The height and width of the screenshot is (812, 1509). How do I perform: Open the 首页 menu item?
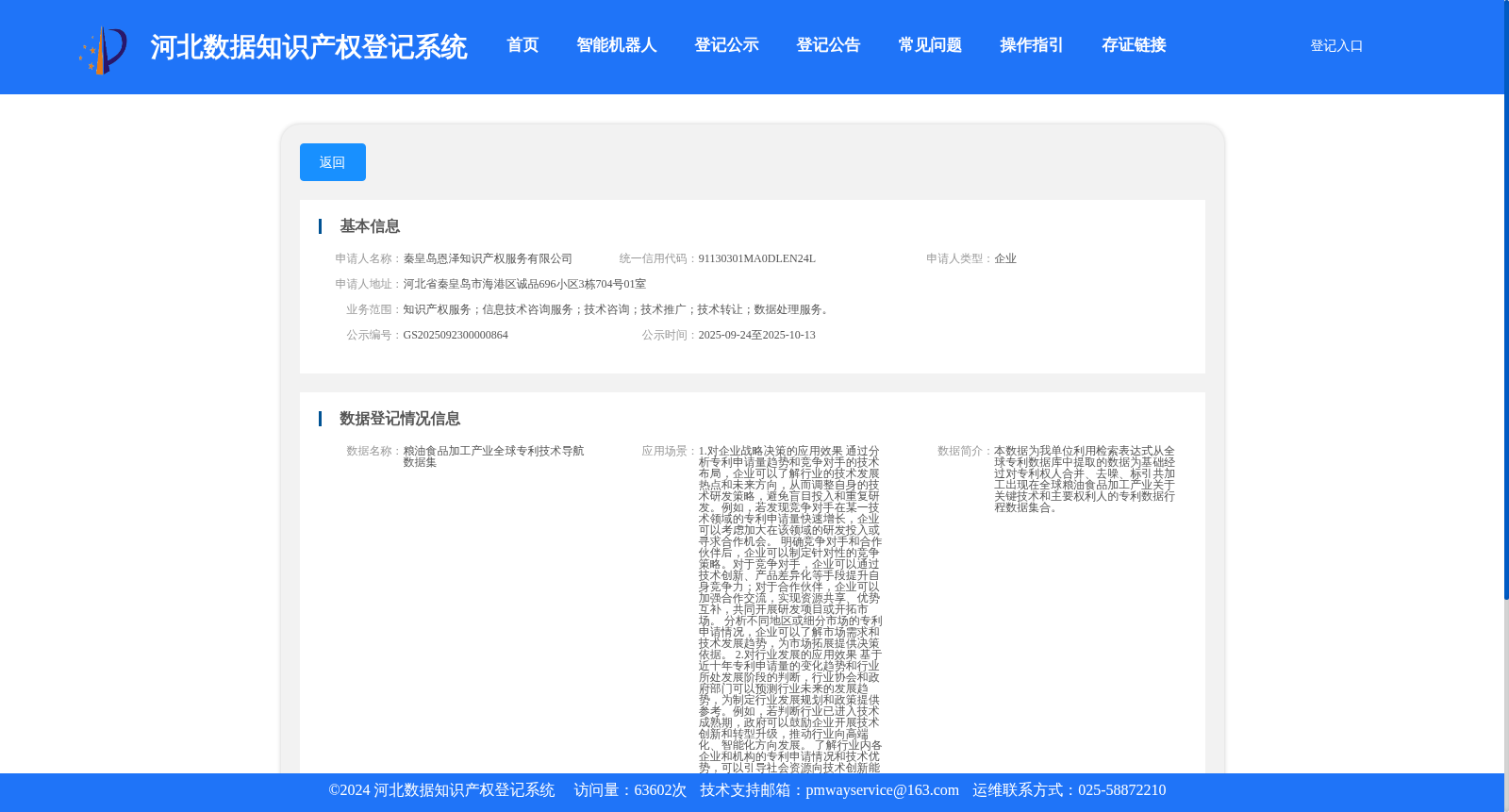tap(522, 45)
